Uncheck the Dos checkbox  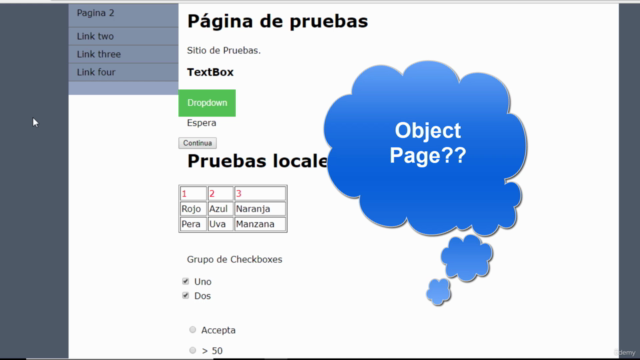[x=186, y=296]
